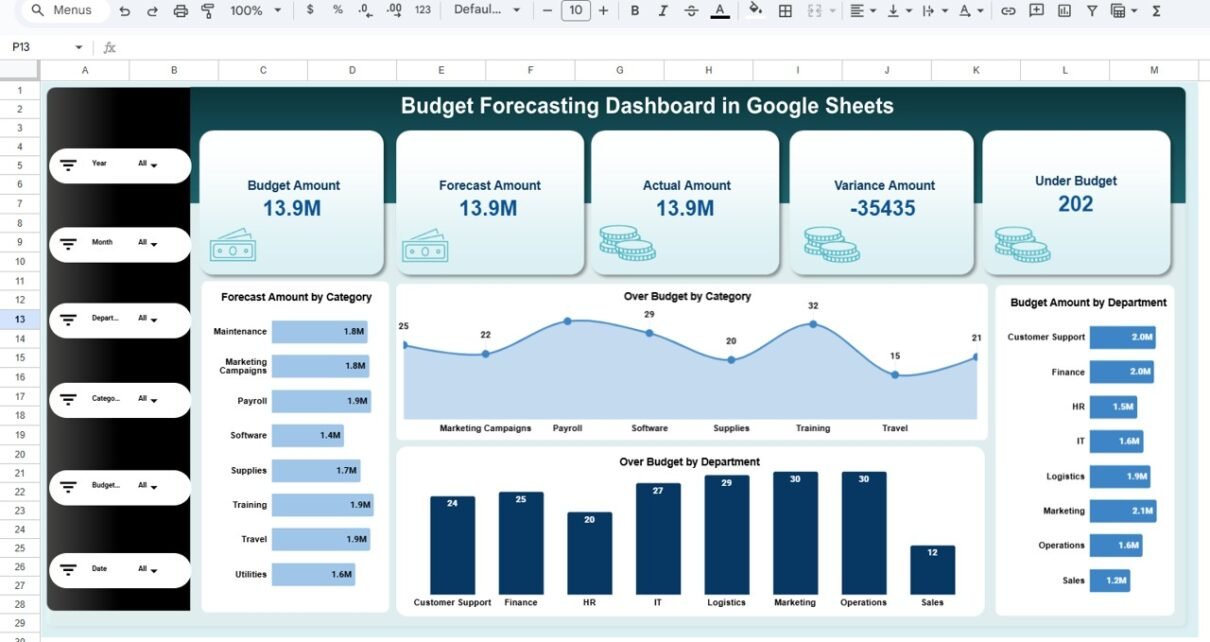The width and height of the screenshot is (1210, 642).
Task: Click the Borders icon
Action: pyautogui.click(x=786, y=11)
